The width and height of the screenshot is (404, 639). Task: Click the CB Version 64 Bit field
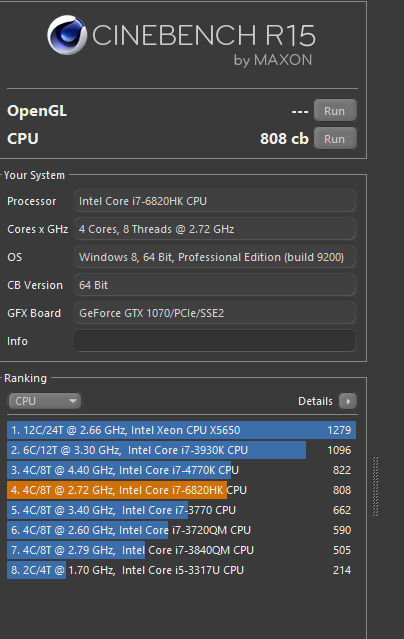tap(215, 285)
